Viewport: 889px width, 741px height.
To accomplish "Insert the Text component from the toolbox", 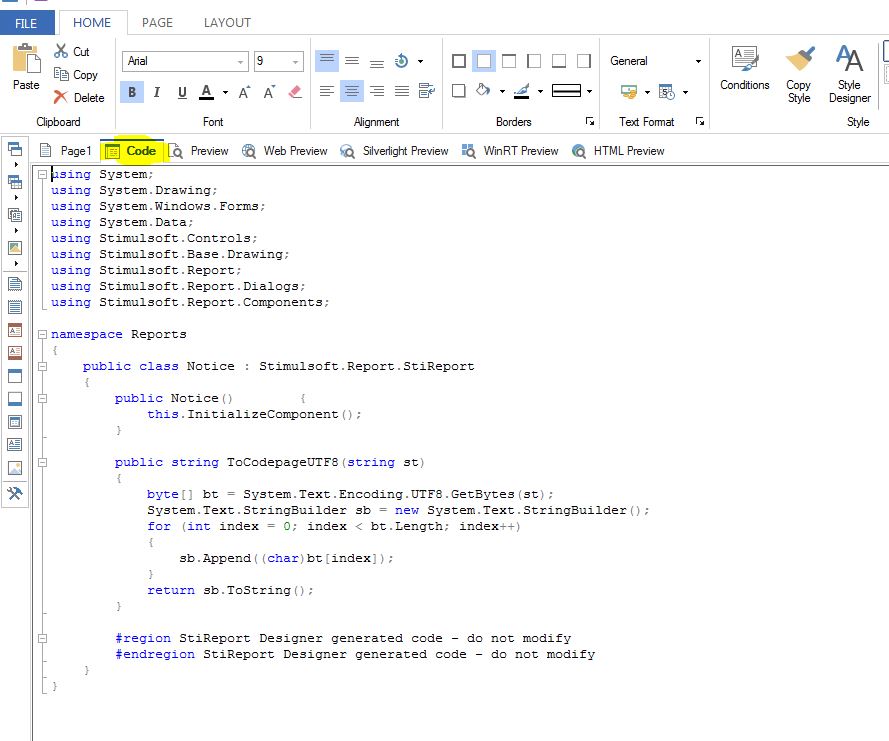I will coord(15,444).
